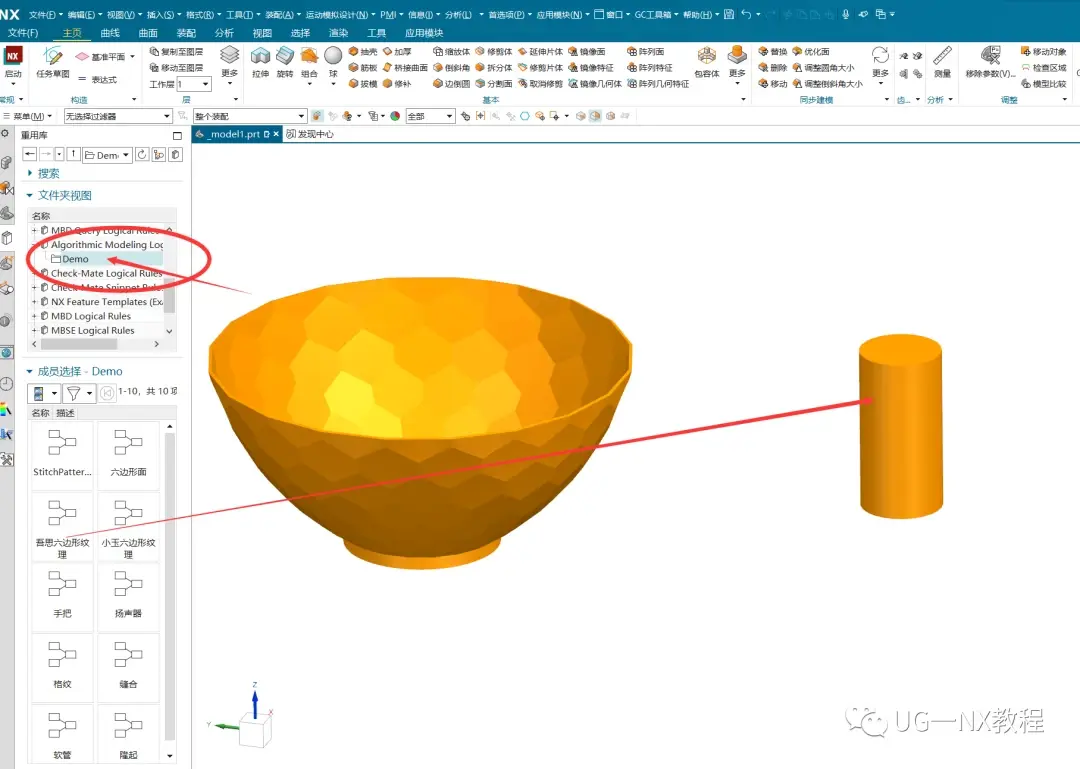Open the 测量 (Measure) tool
This screenshot has width=1080, height=769.
click(x=942, y=62)
